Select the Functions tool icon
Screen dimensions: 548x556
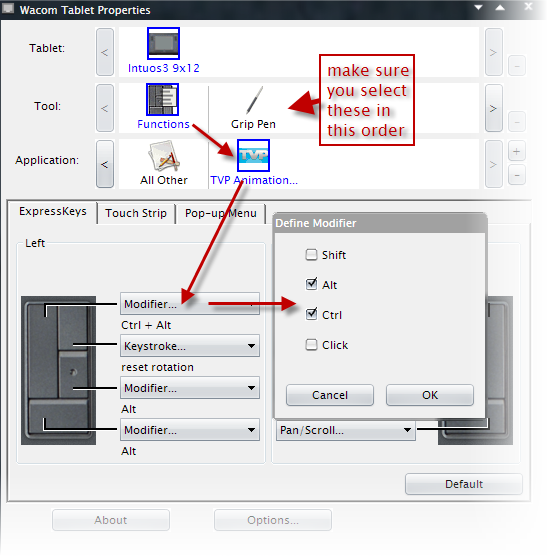tap(162, 99)
